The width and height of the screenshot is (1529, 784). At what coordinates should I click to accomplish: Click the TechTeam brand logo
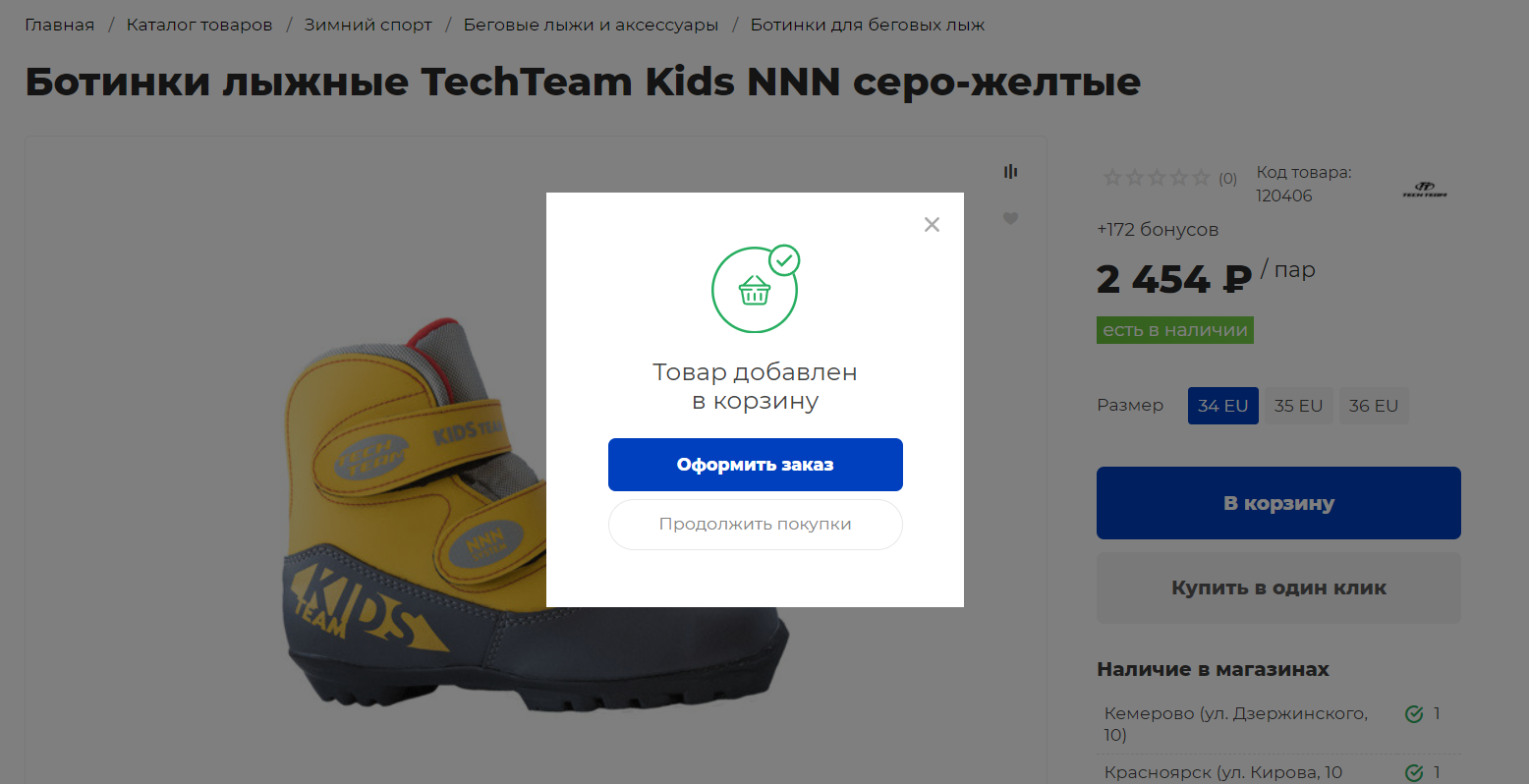pos(1424,189)
